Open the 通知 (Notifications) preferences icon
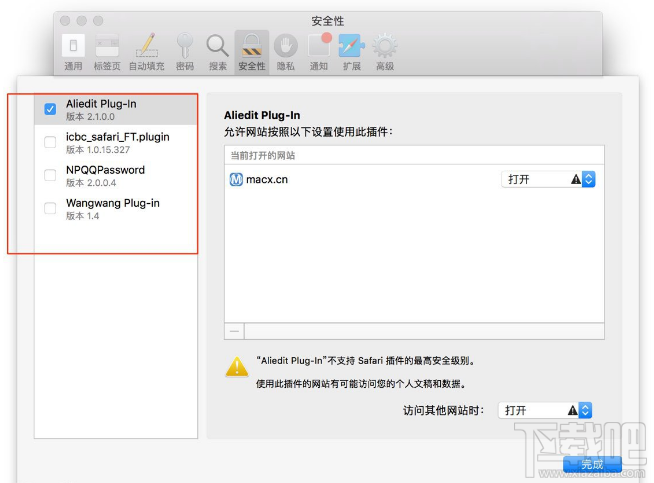Viewport: 654px width, 483px height. (318, 50)
